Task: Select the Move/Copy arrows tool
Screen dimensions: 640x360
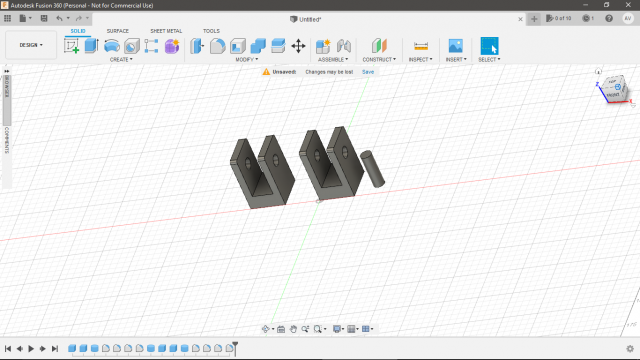Action: [x=298, y=46]
